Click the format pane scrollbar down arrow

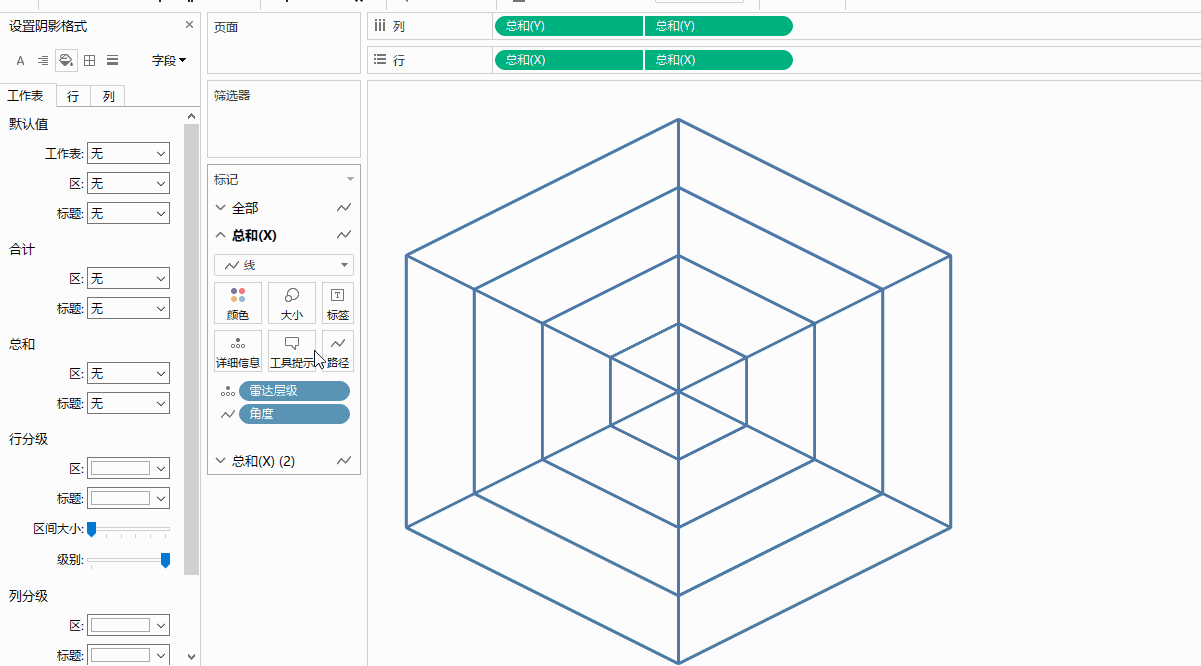click(x=192, y=656)
